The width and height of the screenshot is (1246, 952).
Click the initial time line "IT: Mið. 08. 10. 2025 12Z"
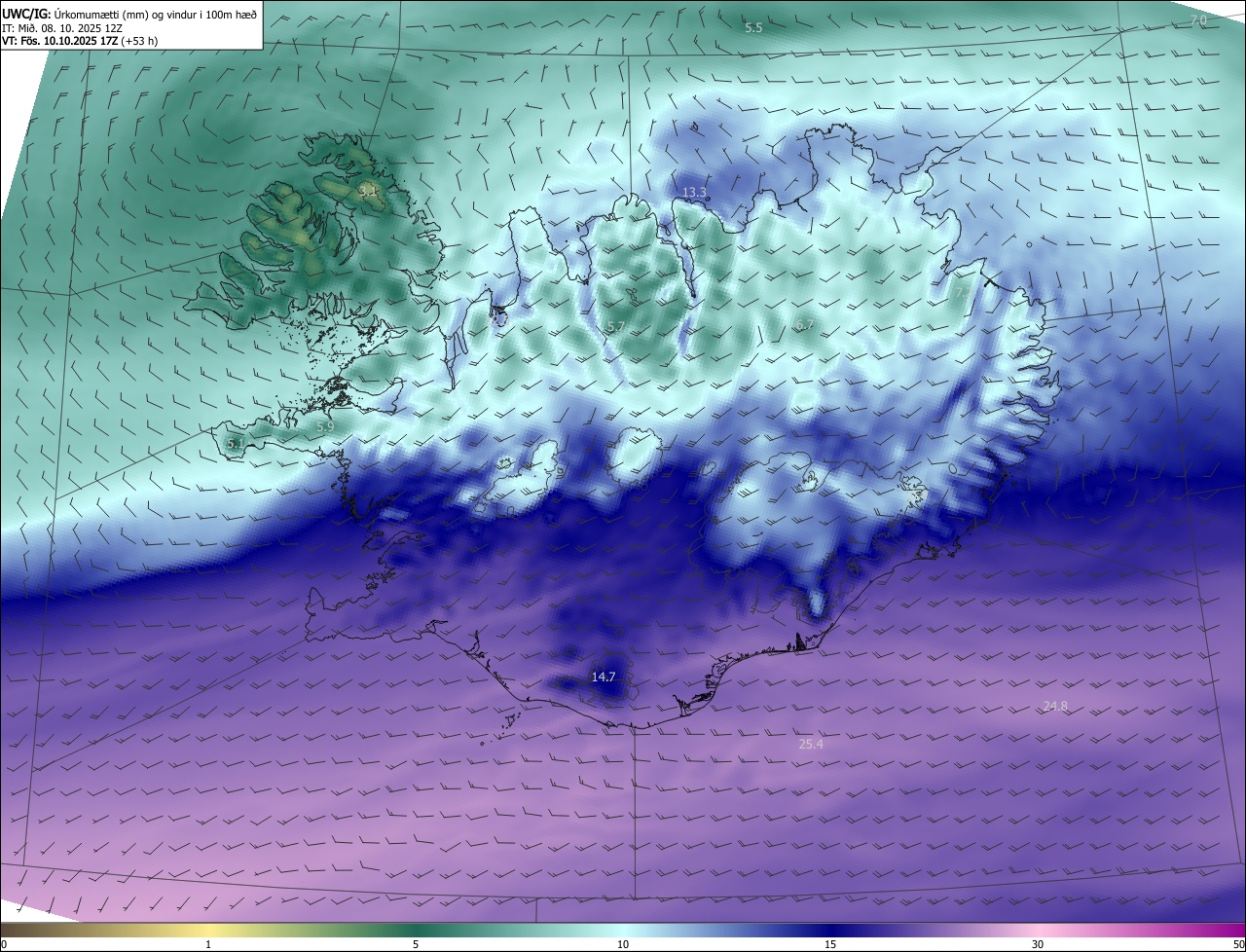click(62, 28)
